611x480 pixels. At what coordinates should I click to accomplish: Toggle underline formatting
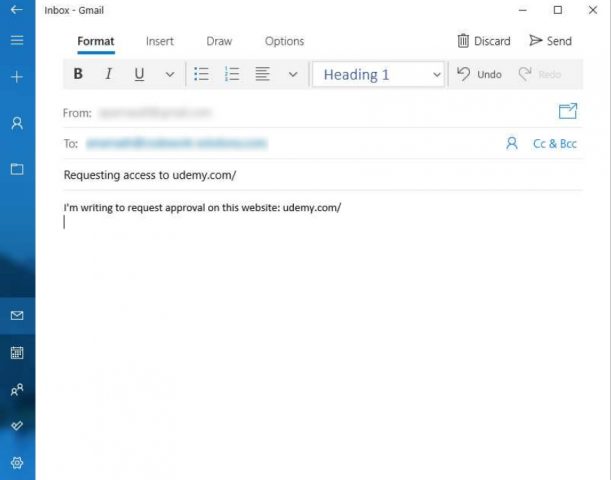pos(139,74)
